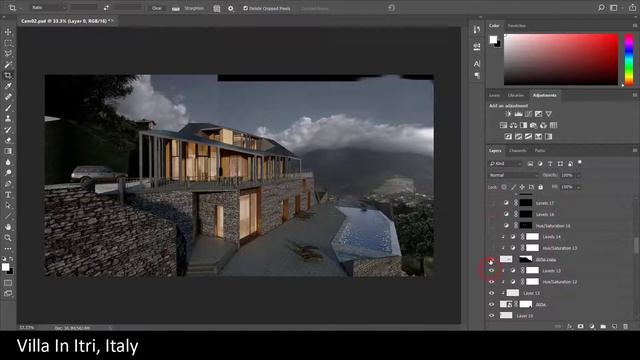Image resolution: width=640 pixels, height=360 pixels.
Task: Add a Photo Filter adjustment
Action: click(533, 125)
